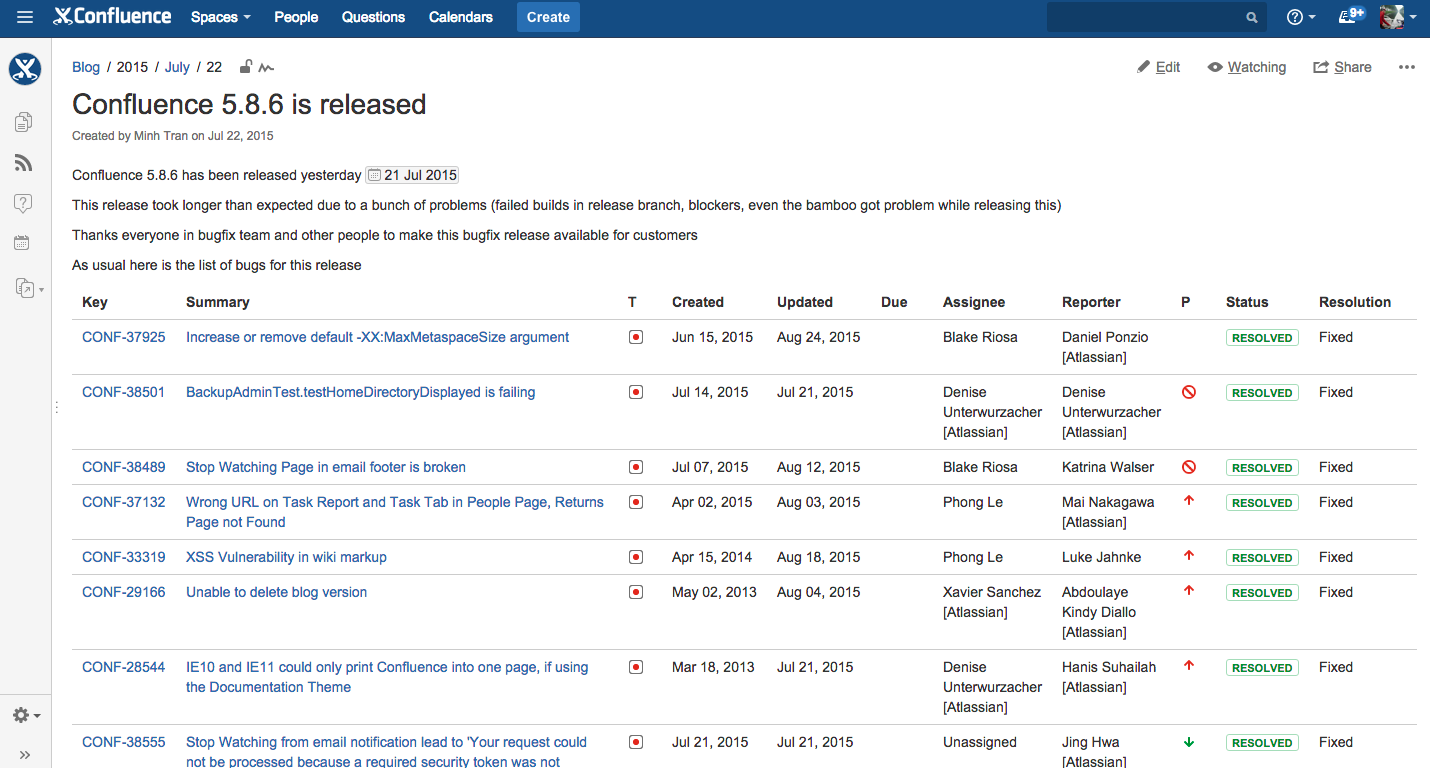Open Blog RSS icon in sidebar
The image size is (1430, 768).
coord(24,163)
